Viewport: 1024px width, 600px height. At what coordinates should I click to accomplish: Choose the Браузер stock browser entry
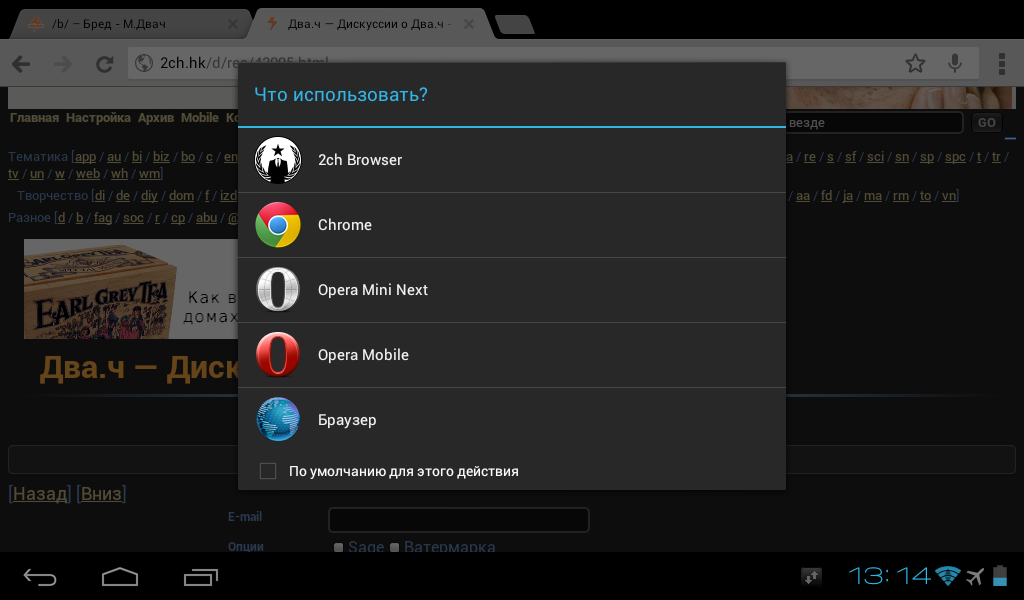coord(511,419)
